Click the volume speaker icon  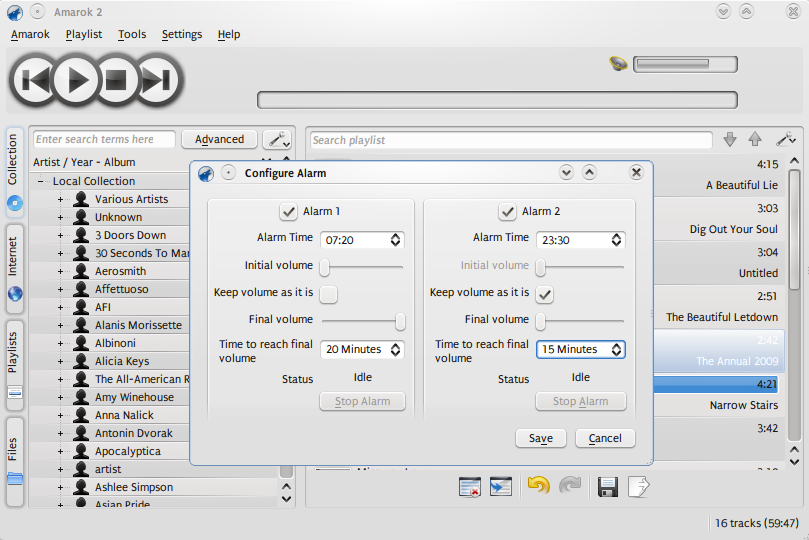pos(618,64)
